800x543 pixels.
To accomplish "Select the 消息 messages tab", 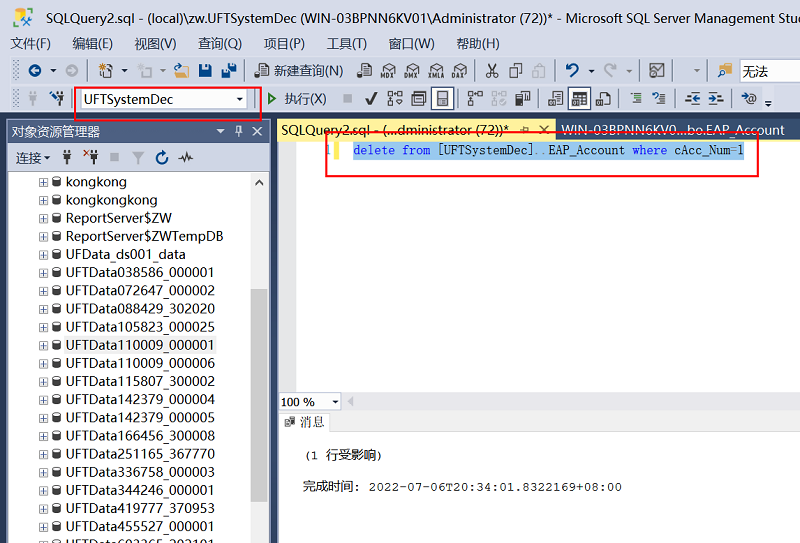I will tap(305, 422).
